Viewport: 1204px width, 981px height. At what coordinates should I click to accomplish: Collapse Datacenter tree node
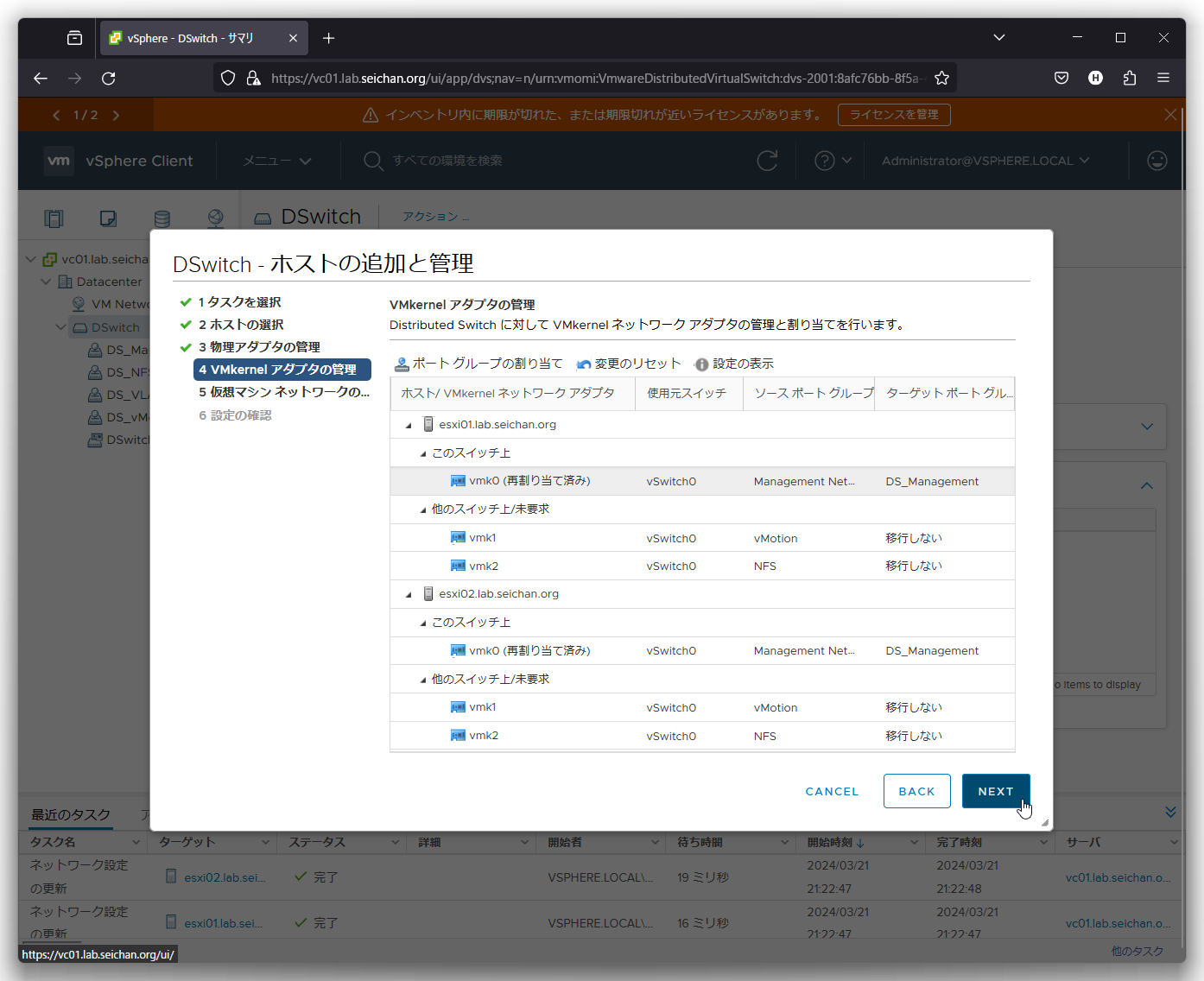click(46, 282)
